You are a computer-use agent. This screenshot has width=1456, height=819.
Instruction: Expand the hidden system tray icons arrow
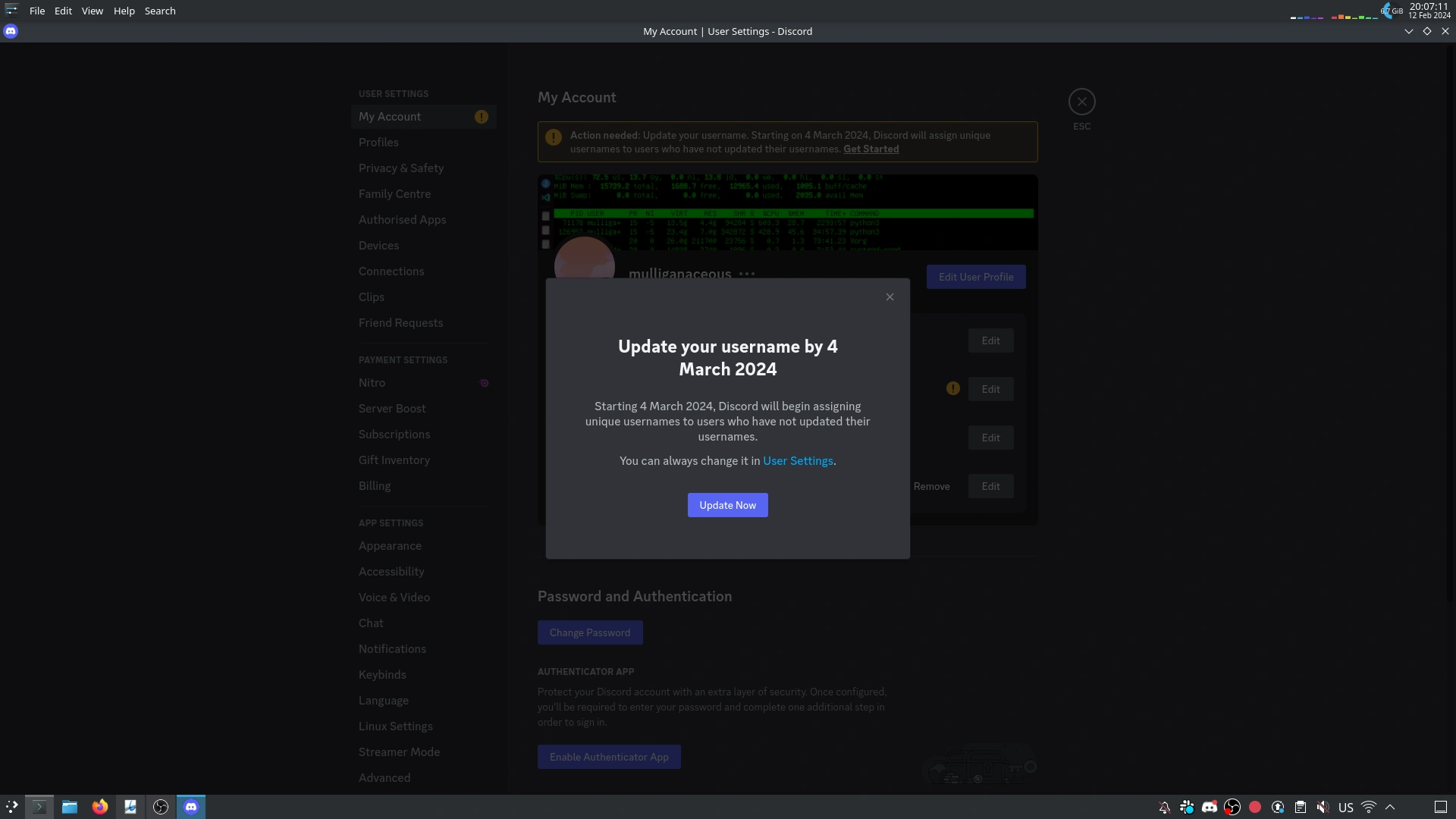1390,807
